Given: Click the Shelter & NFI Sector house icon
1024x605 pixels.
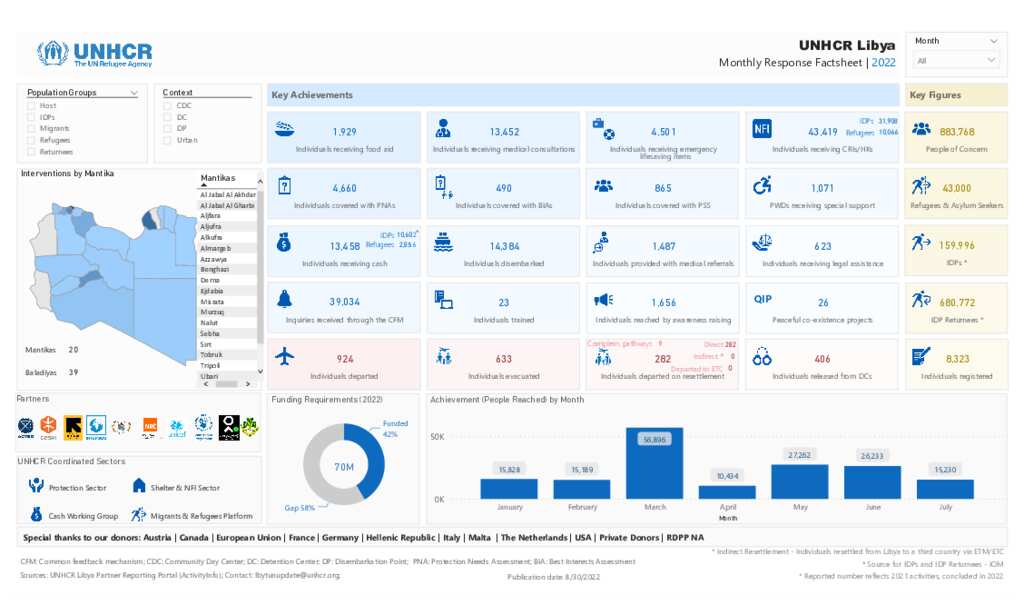Looking at the screenshot, I should (139, 485).
